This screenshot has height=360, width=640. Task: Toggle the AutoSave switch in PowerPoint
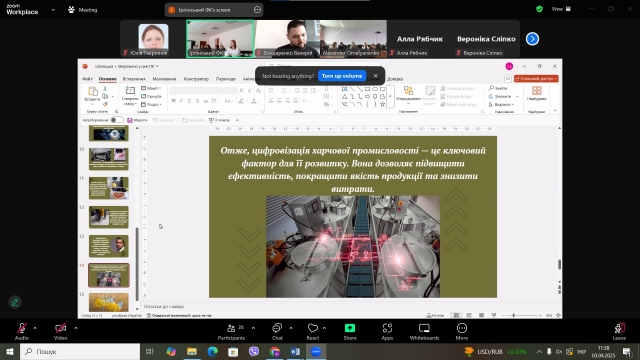pos(116,120)
